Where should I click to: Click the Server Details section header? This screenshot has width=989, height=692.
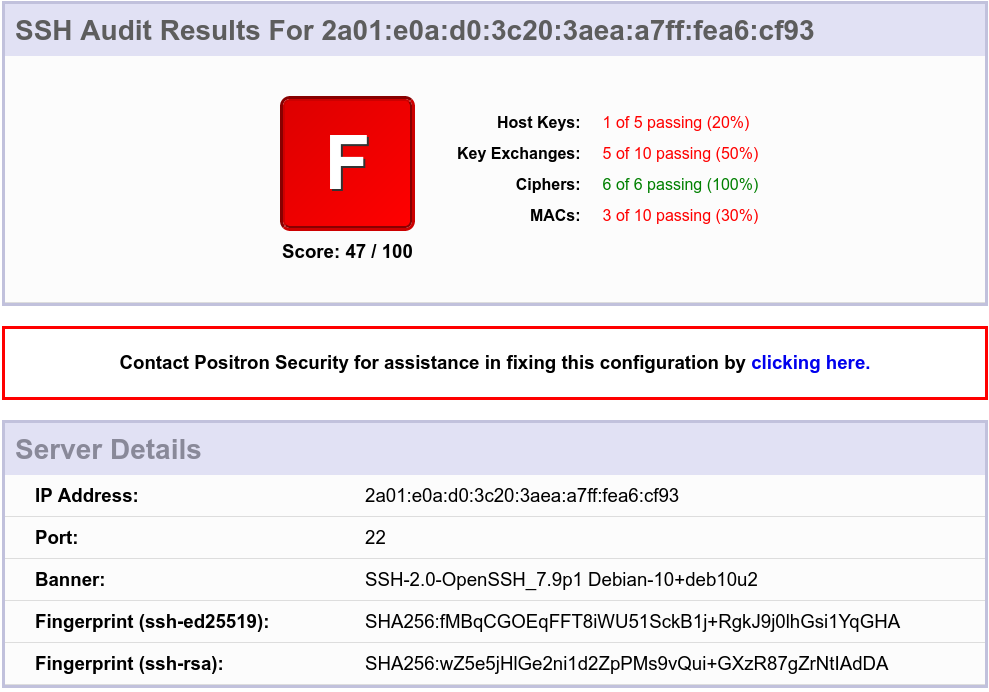[x=108, y=450]
